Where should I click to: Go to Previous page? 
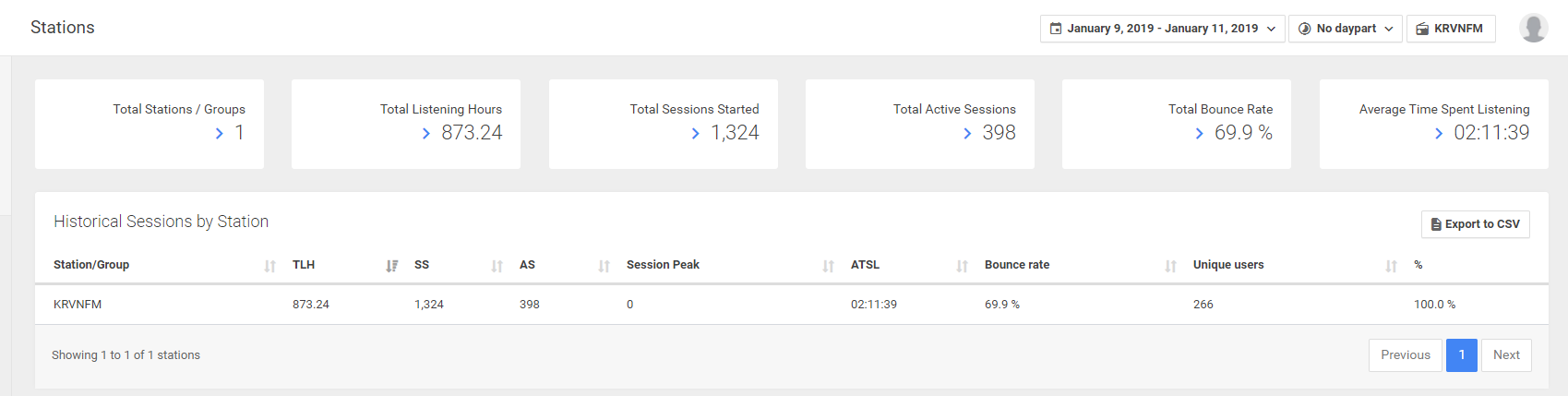click(1405, 355)
